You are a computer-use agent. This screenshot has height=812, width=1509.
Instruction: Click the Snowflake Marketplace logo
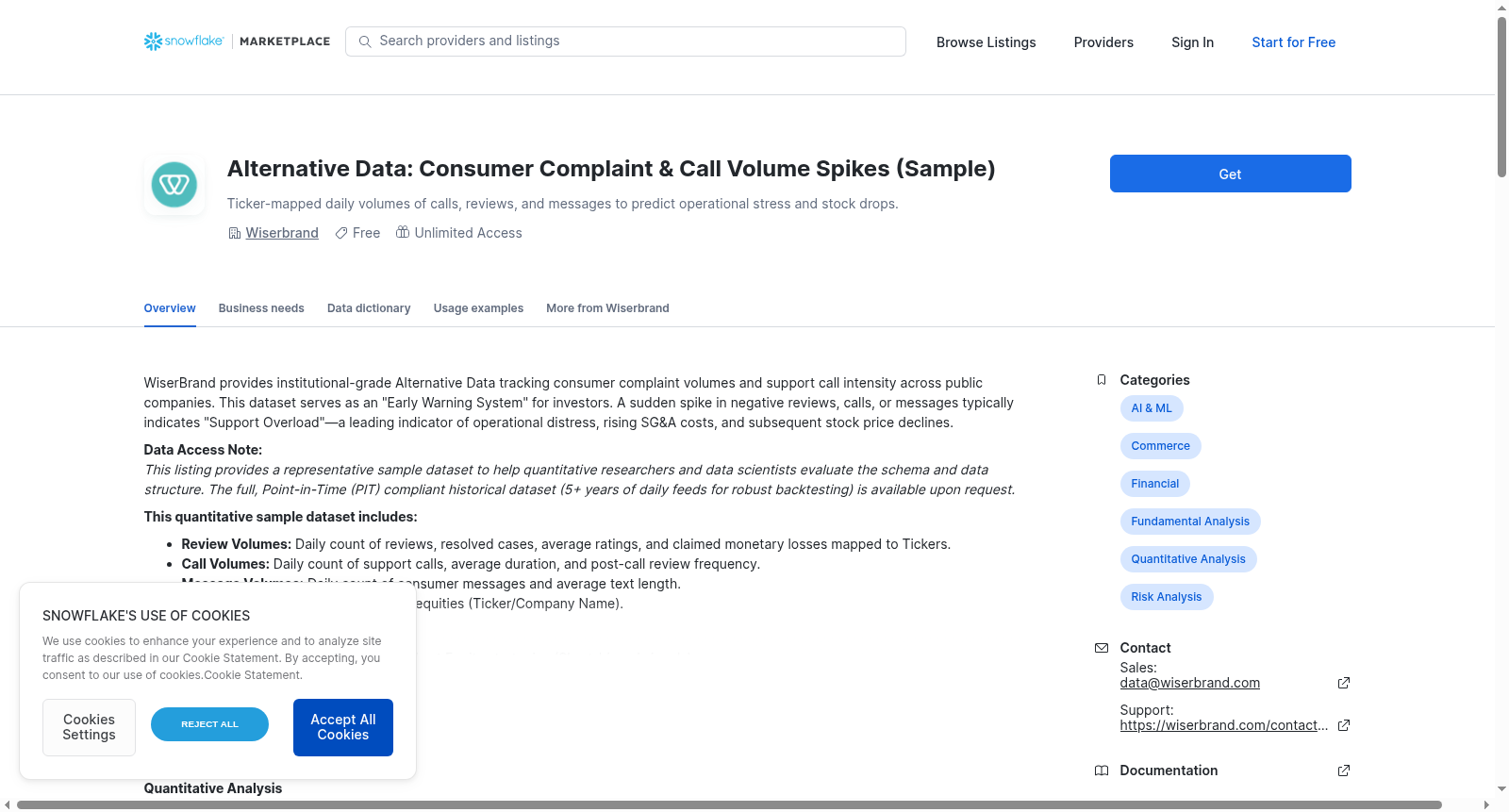(237, 41)
